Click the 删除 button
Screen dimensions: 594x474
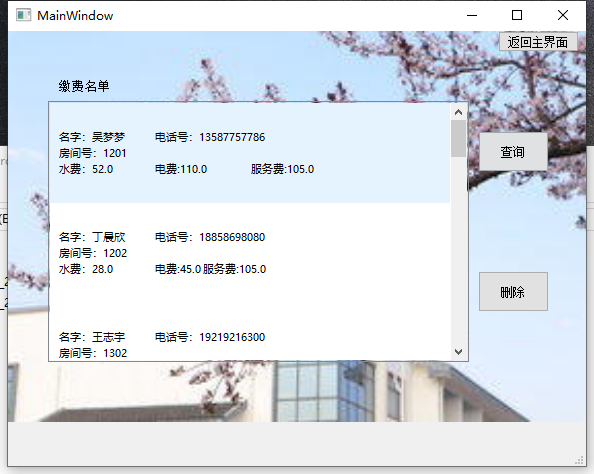(513, 291)
